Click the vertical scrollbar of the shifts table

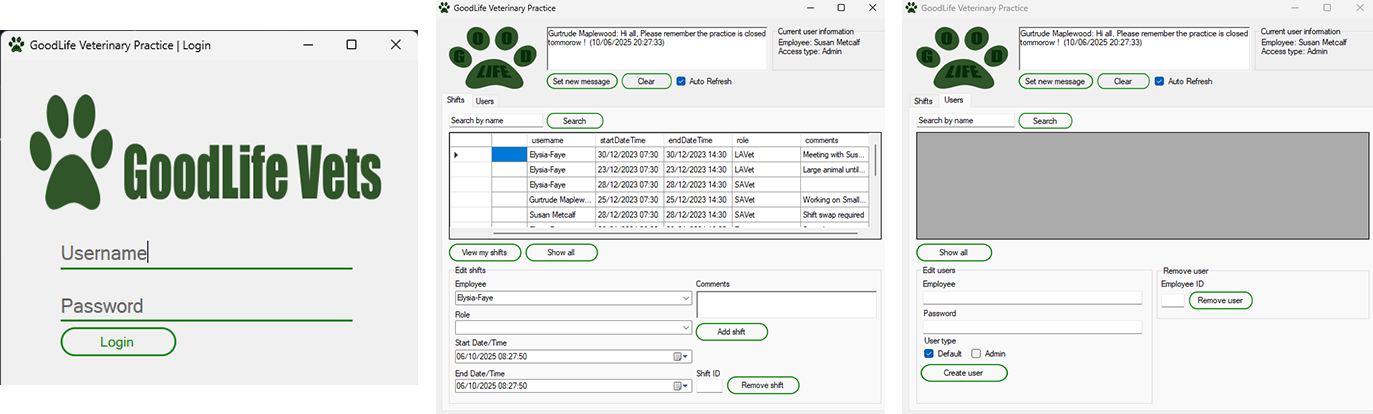click(x=876, y=180)
